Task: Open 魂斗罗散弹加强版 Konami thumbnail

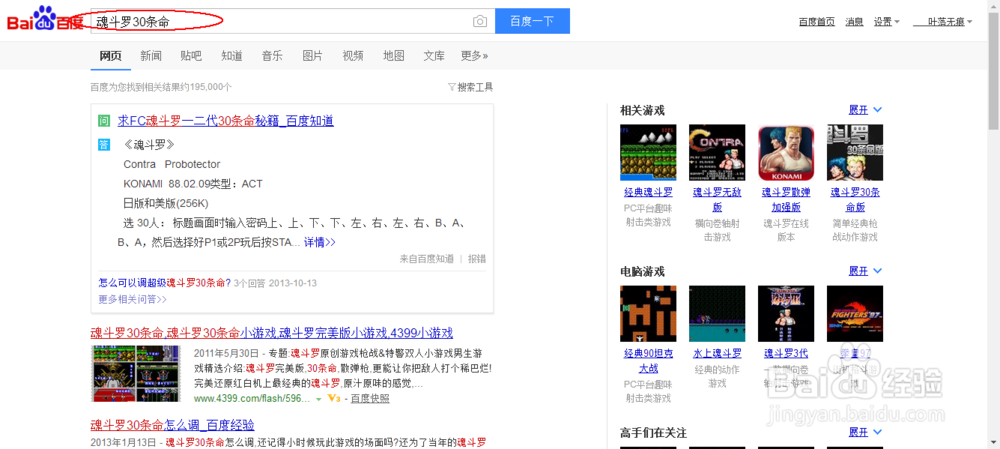Action: click(x=786, y=152)
